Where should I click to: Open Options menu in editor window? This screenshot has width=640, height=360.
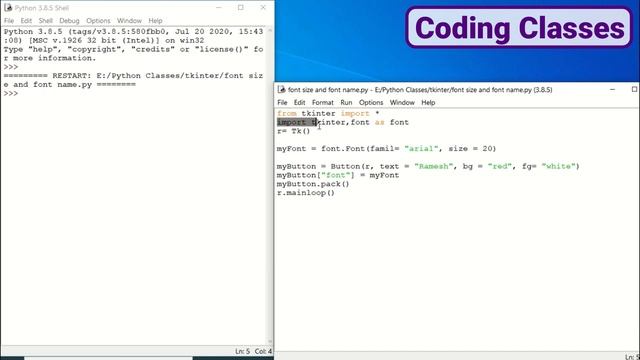coord(371,102)
